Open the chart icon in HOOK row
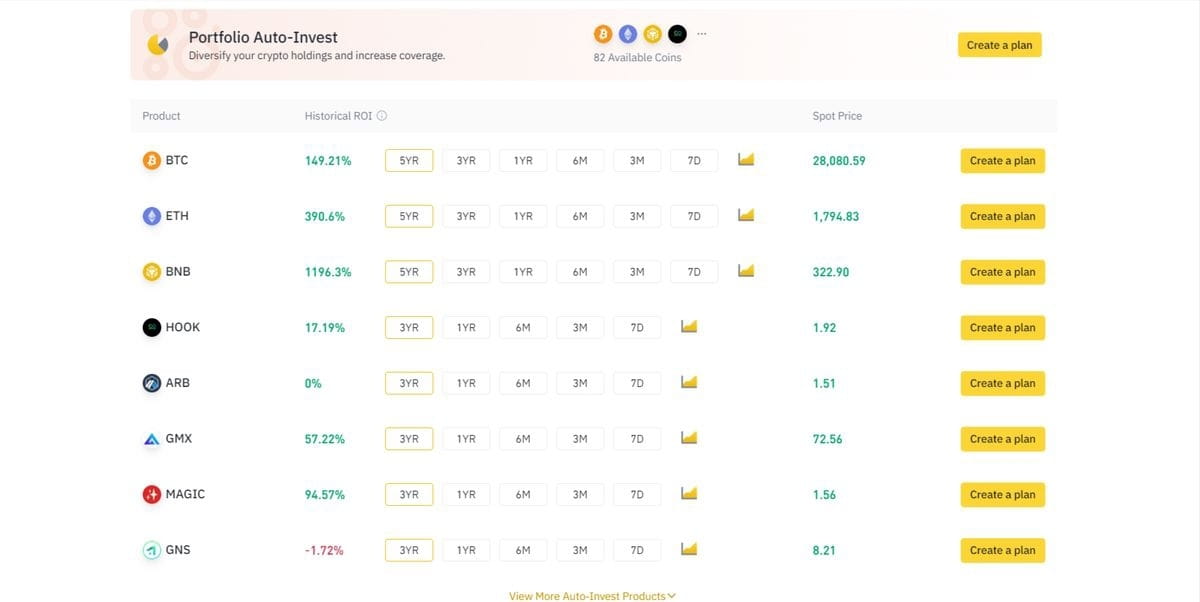This screenshot has height=602, width=1200. 689,326
